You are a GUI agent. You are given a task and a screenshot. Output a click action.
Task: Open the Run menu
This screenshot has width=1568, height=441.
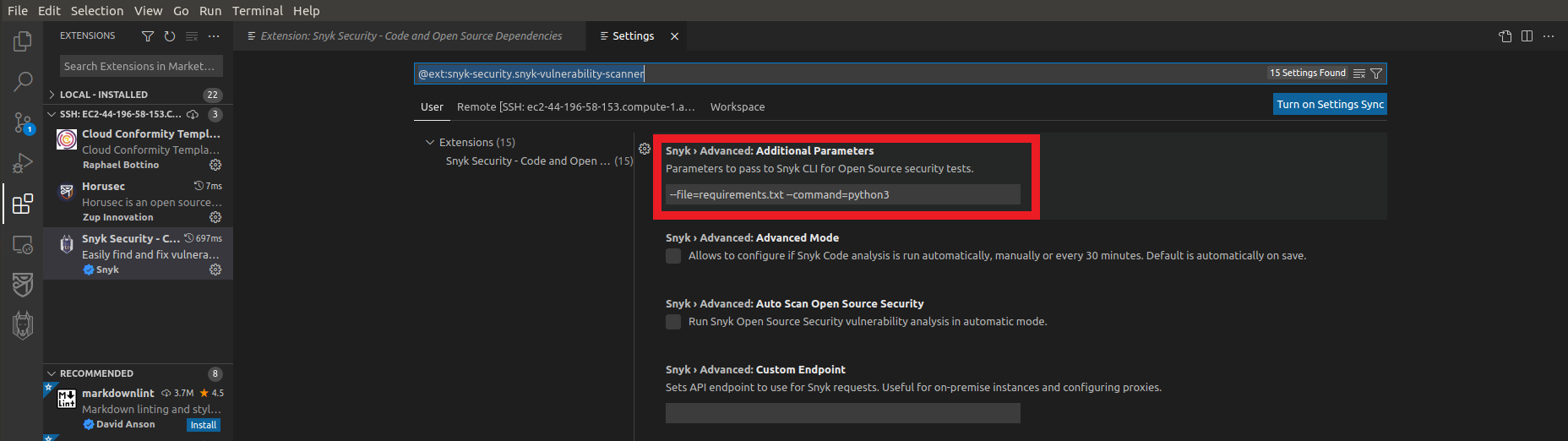[x=210, y=11]
